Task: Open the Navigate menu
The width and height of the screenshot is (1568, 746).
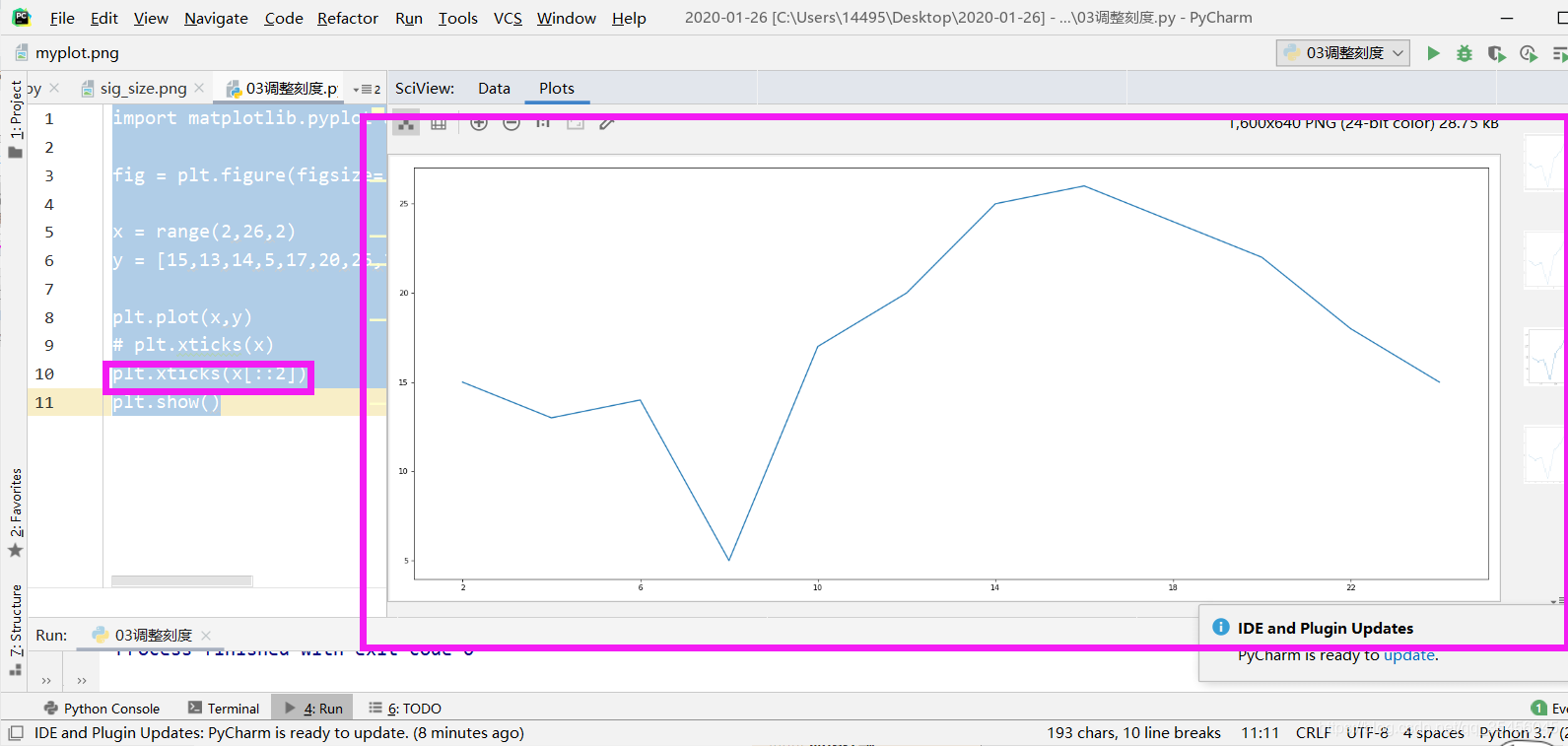Action: click(216, 18)
